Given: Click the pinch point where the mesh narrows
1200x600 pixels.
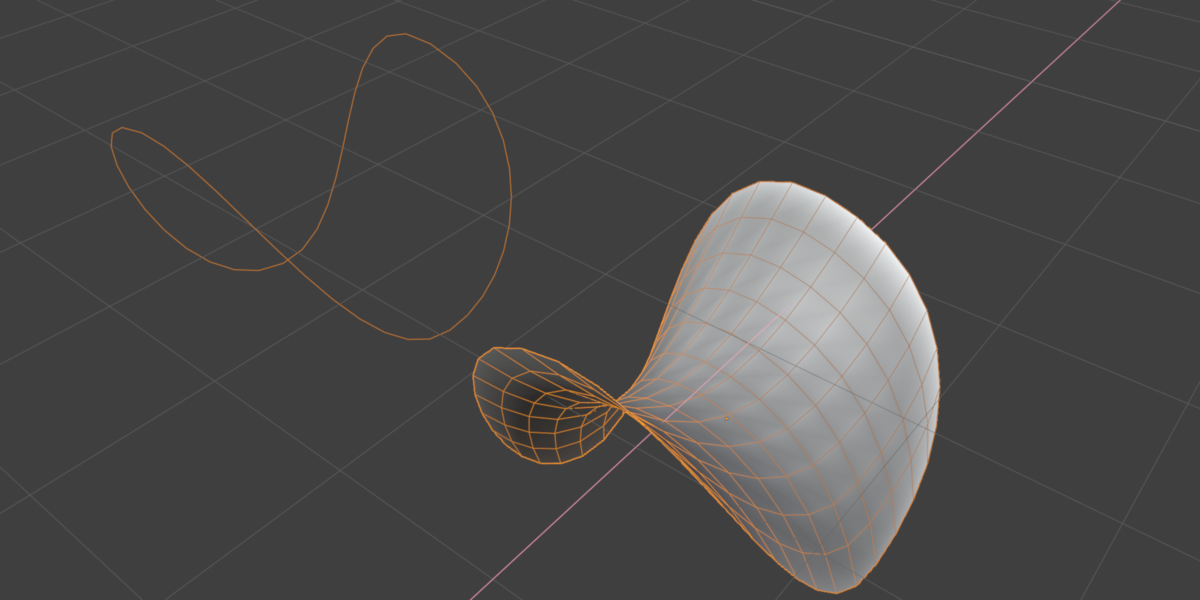Looking at the screenshot, I should tap(621, 406).
